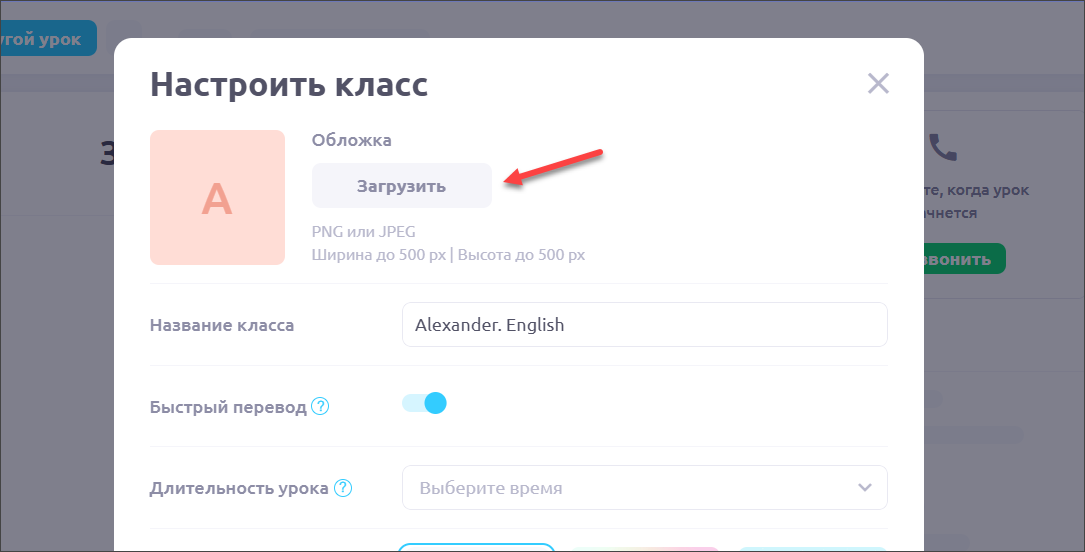Click the Настроить класс heading

pyautogui.click(x=289, y=84)
